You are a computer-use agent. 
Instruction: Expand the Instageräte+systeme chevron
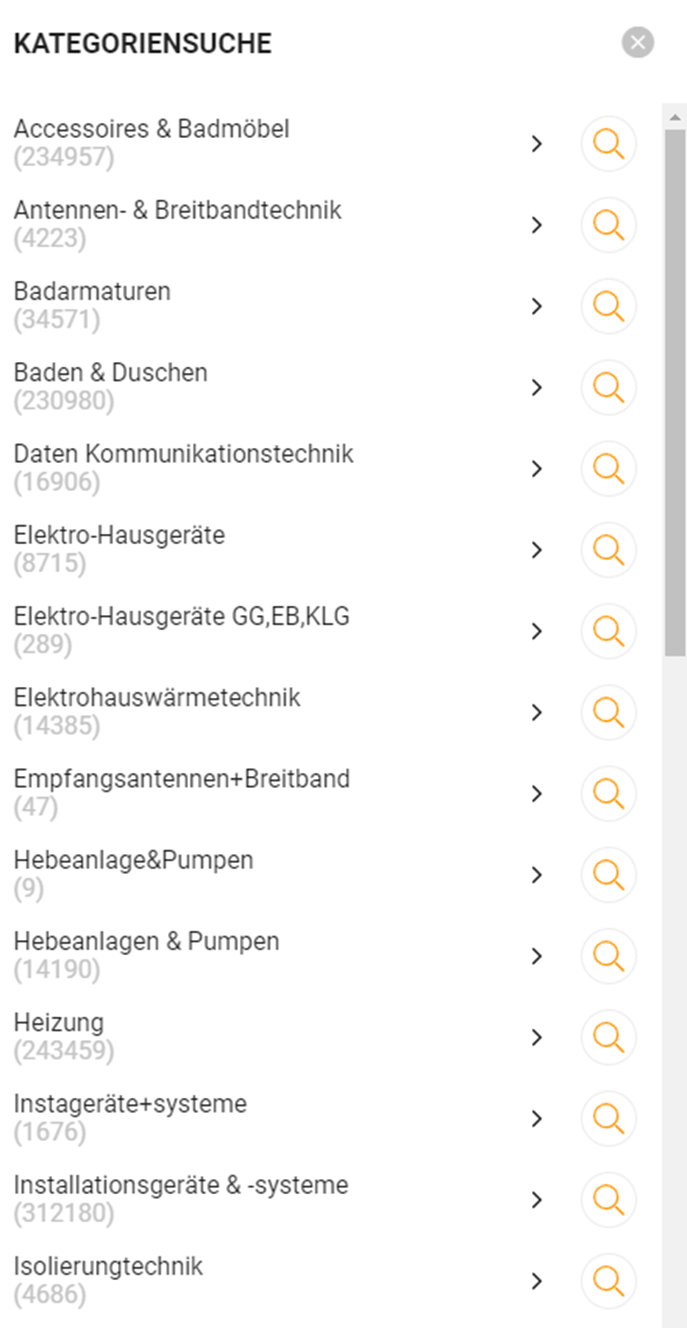pos(537,1118)
